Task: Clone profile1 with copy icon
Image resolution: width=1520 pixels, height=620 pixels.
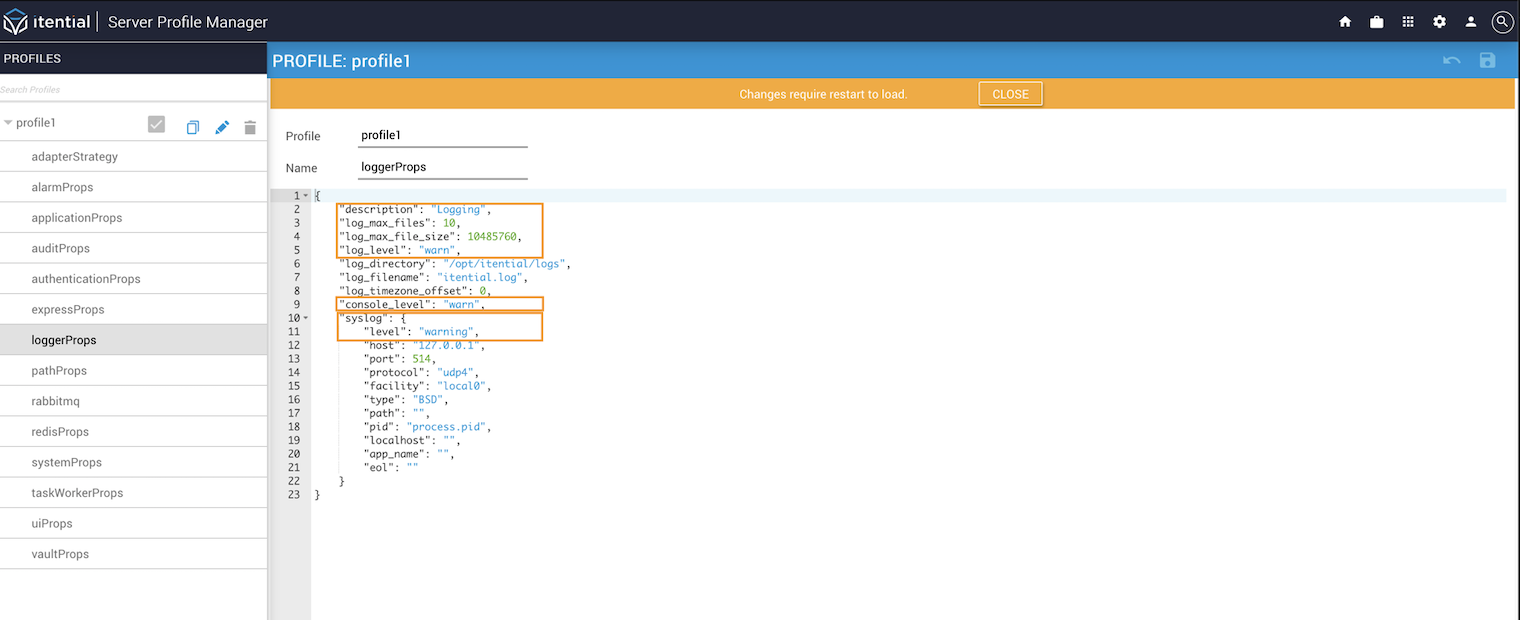Action: (x=193, y=127)
